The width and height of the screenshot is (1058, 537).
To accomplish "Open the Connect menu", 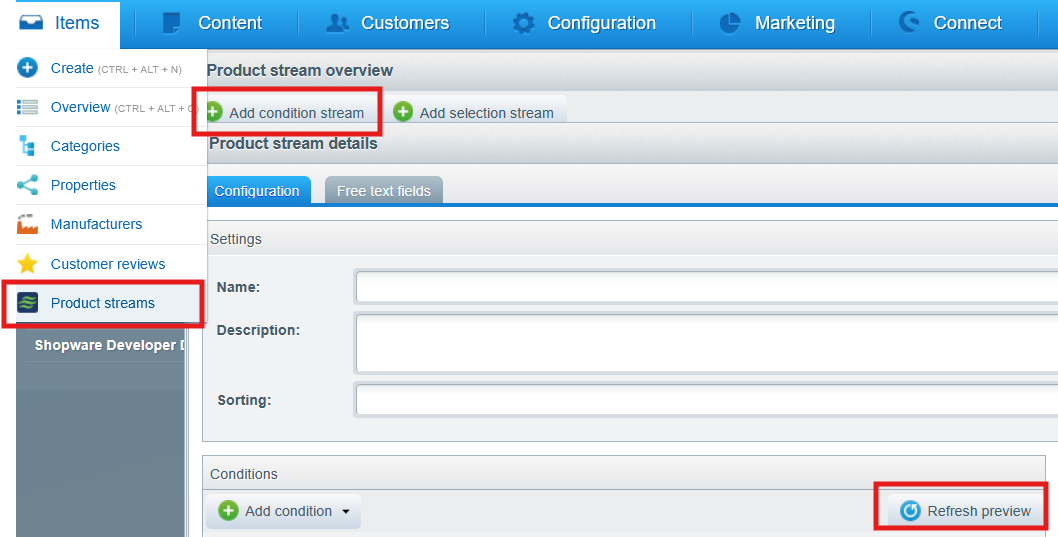I will point(950,23).
